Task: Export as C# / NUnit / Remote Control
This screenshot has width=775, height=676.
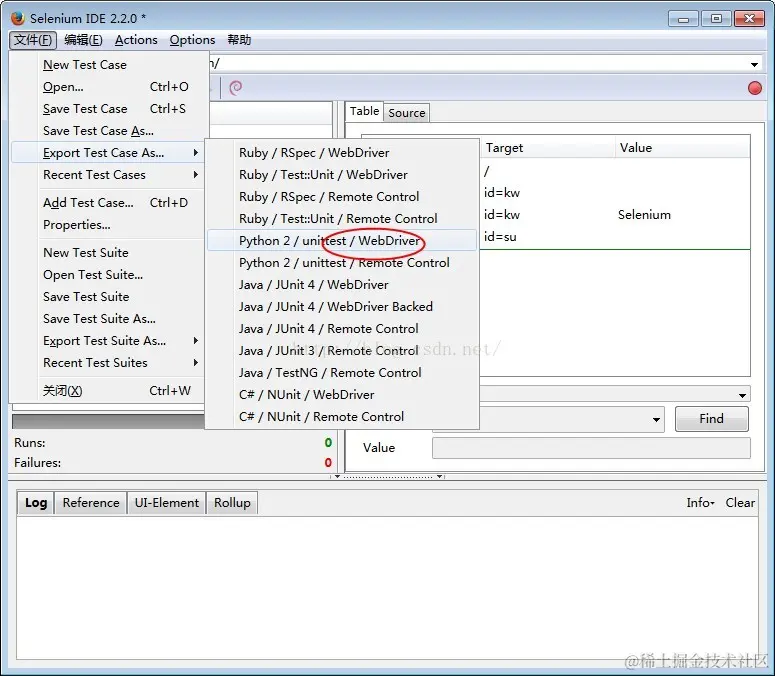Action: tap(342, 417)
